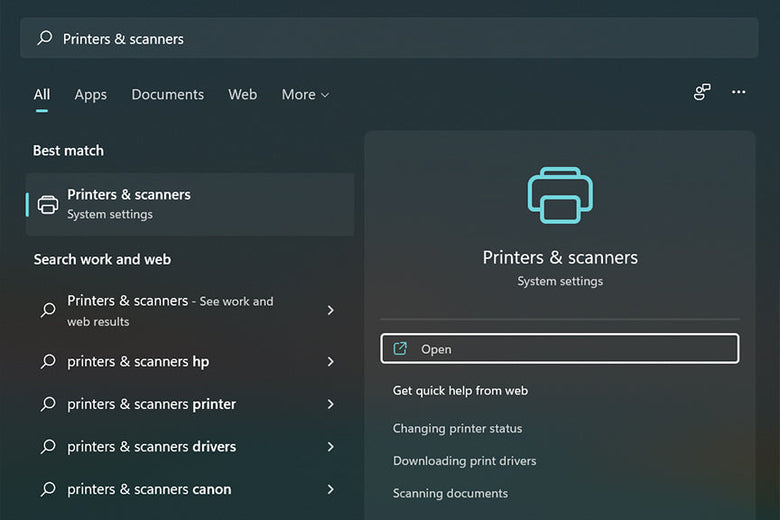Select 'printers & scanners drivers' suggestion
Viewport: 780px width, 520px height.
[189, 446]
